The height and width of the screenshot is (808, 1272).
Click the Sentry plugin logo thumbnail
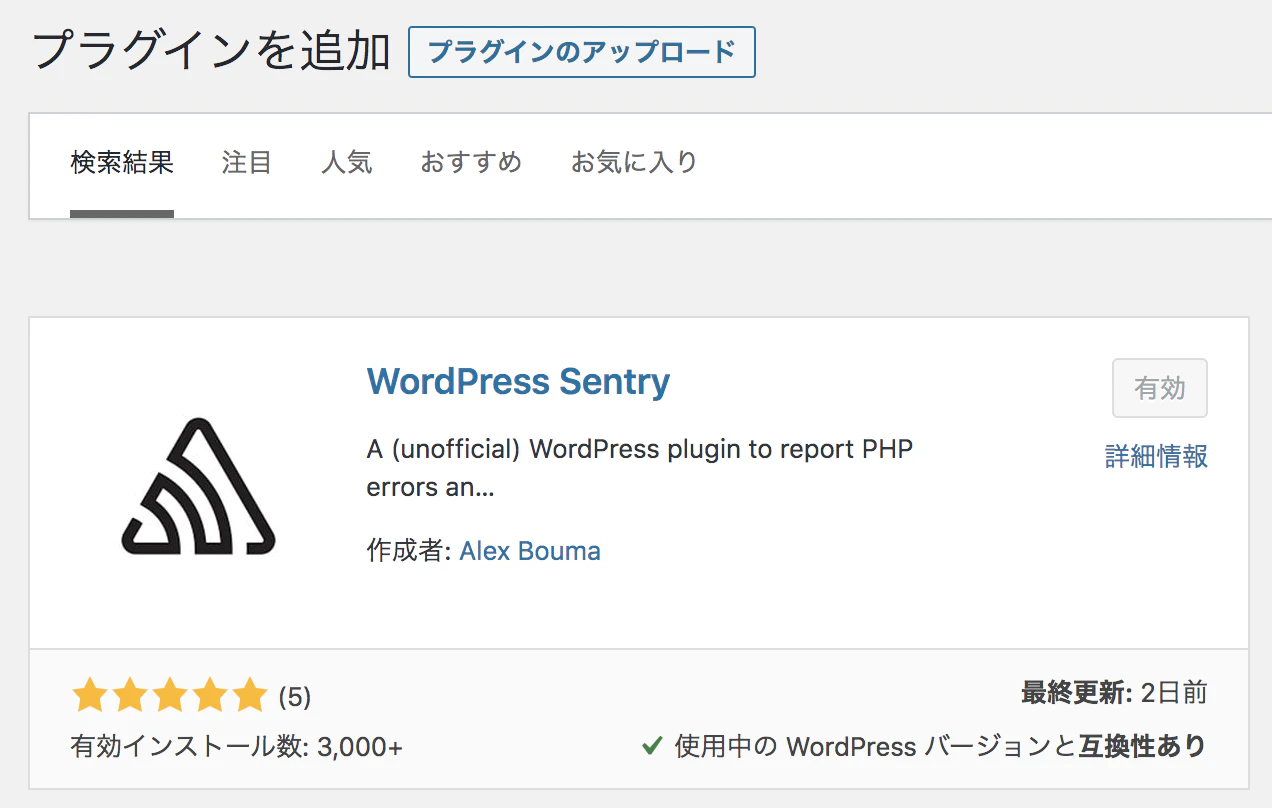coord(198,486)
